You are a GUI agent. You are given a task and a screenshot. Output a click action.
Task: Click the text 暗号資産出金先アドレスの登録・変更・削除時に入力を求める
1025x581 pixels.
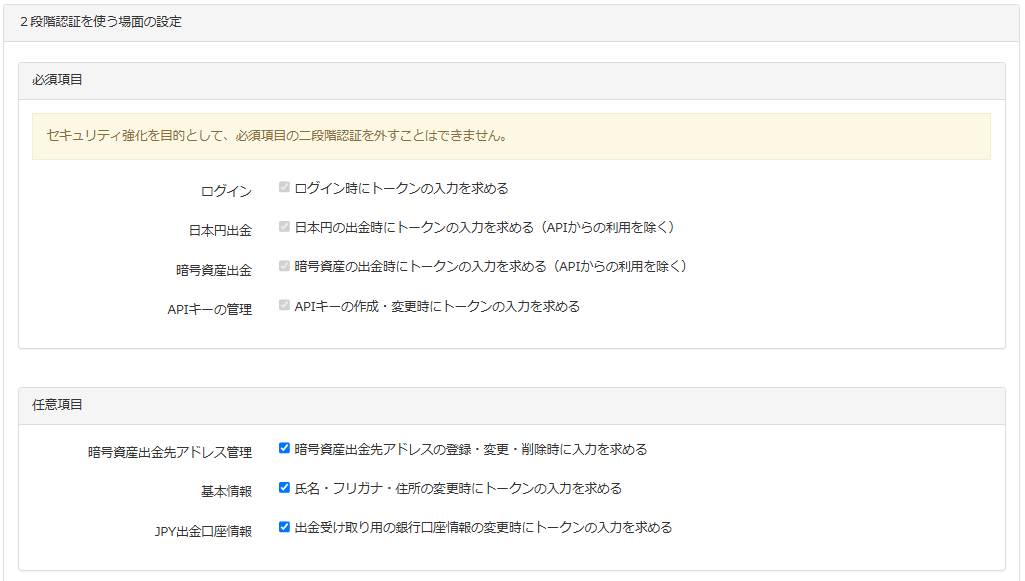pos(471,450)
